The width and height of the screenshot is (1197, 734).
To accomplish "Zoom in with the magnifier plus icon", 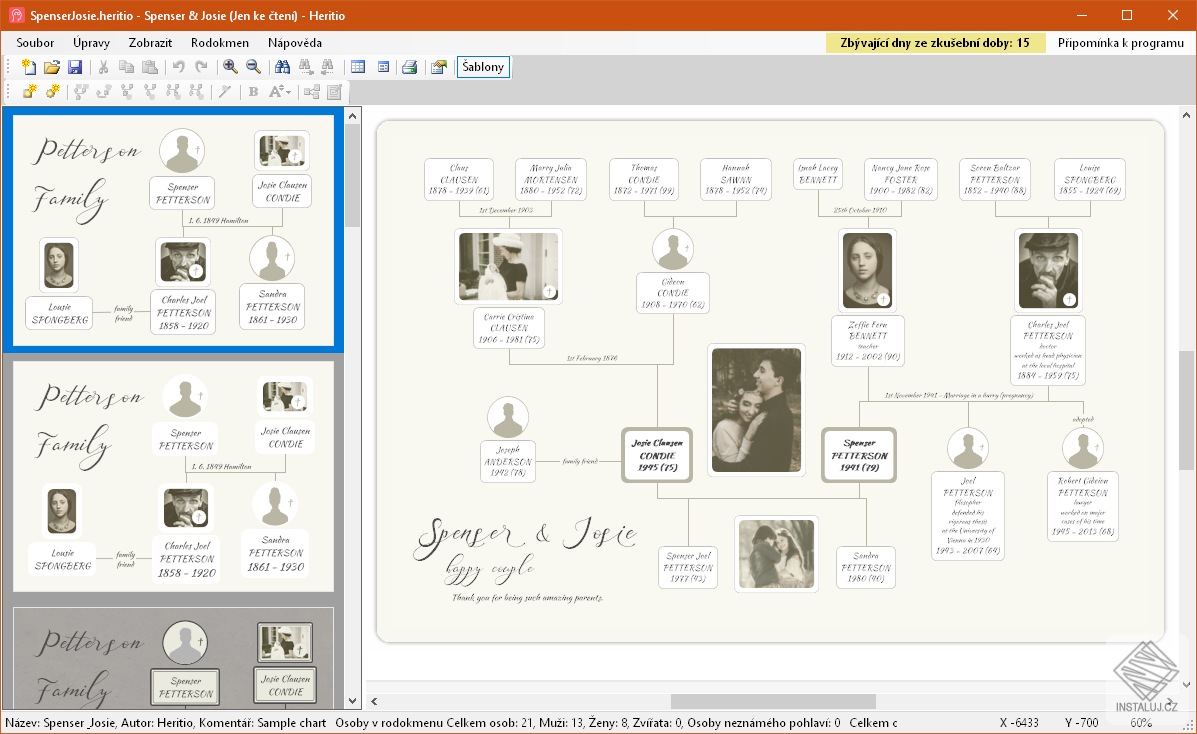I will tap(230, 67).
